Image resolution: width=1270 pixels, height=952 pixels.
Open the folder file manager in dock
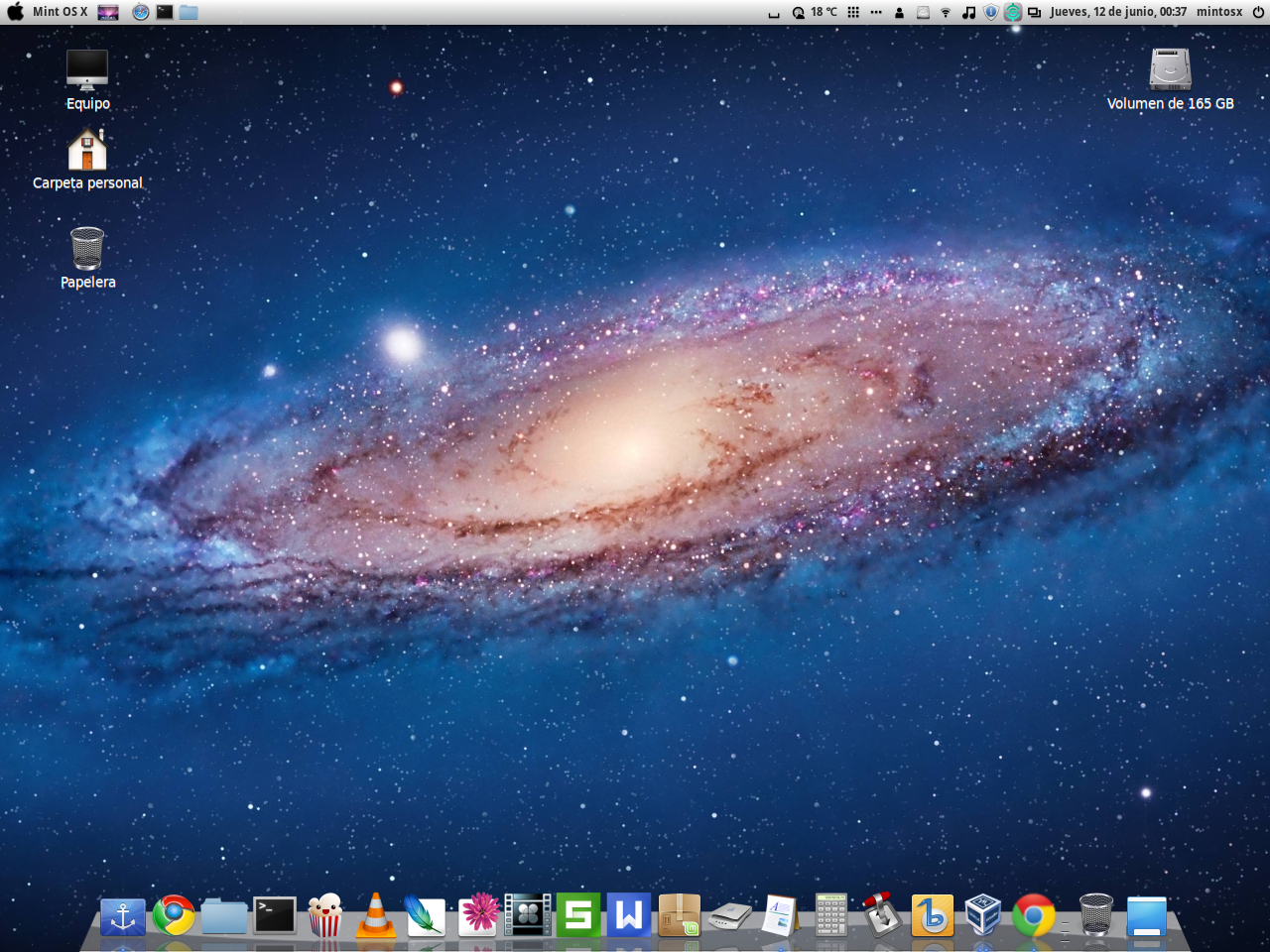click(224, 915)
